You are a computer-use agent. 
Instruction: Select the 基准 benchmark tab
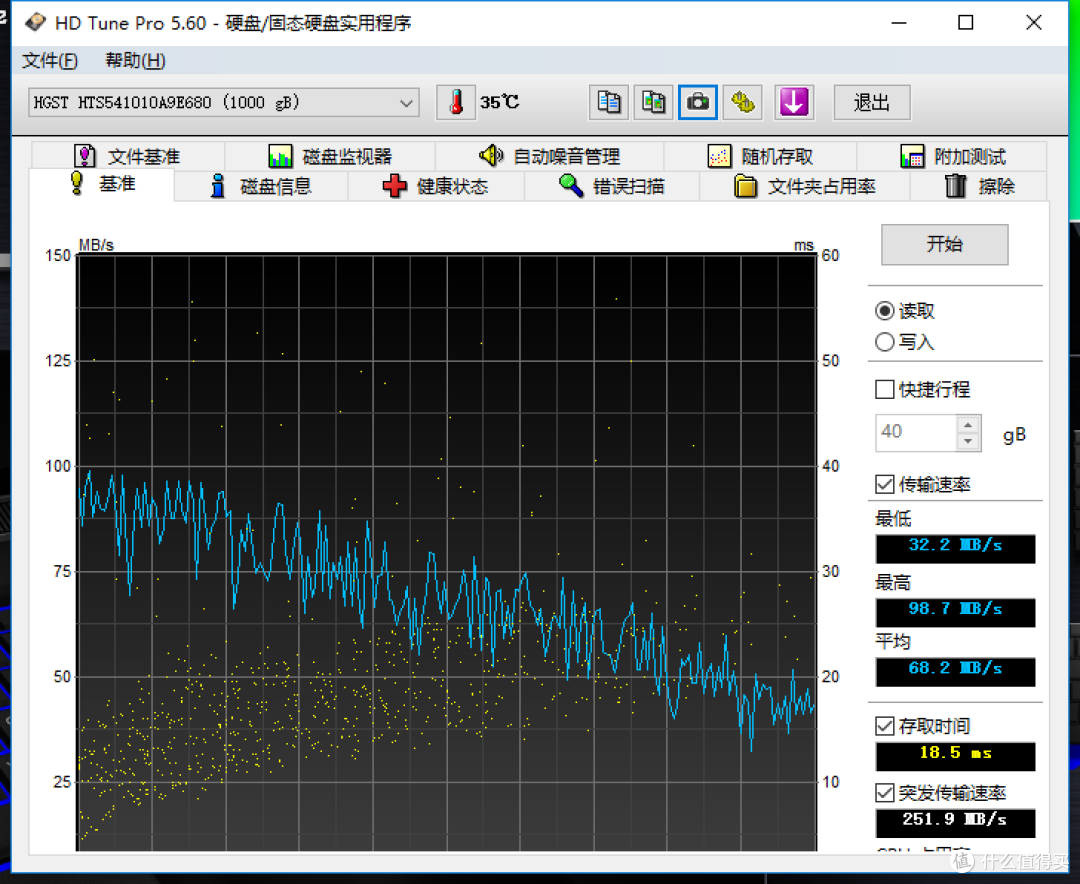102,185
